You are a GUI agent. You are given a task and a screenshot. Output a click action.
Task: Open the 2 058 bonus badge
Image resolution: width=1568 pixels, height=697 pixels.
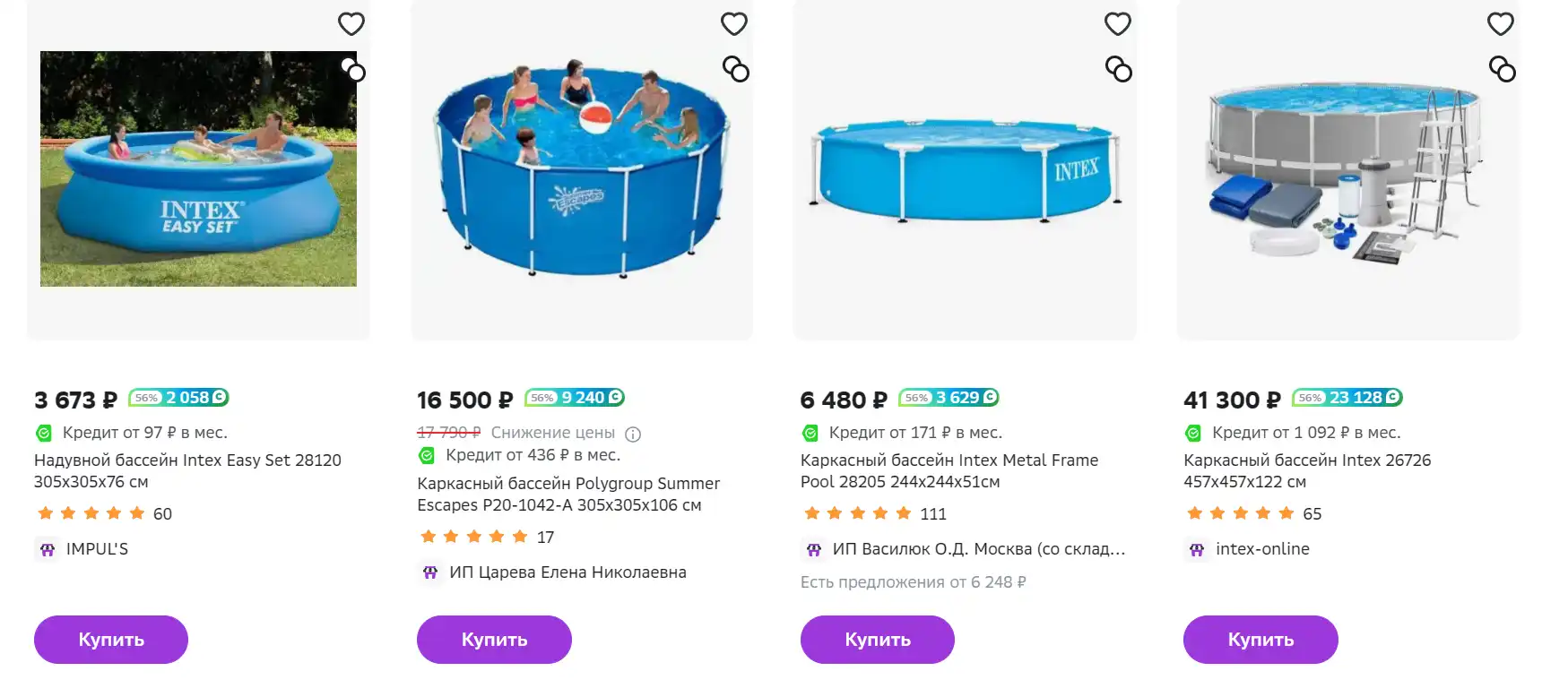coord(179,398)
